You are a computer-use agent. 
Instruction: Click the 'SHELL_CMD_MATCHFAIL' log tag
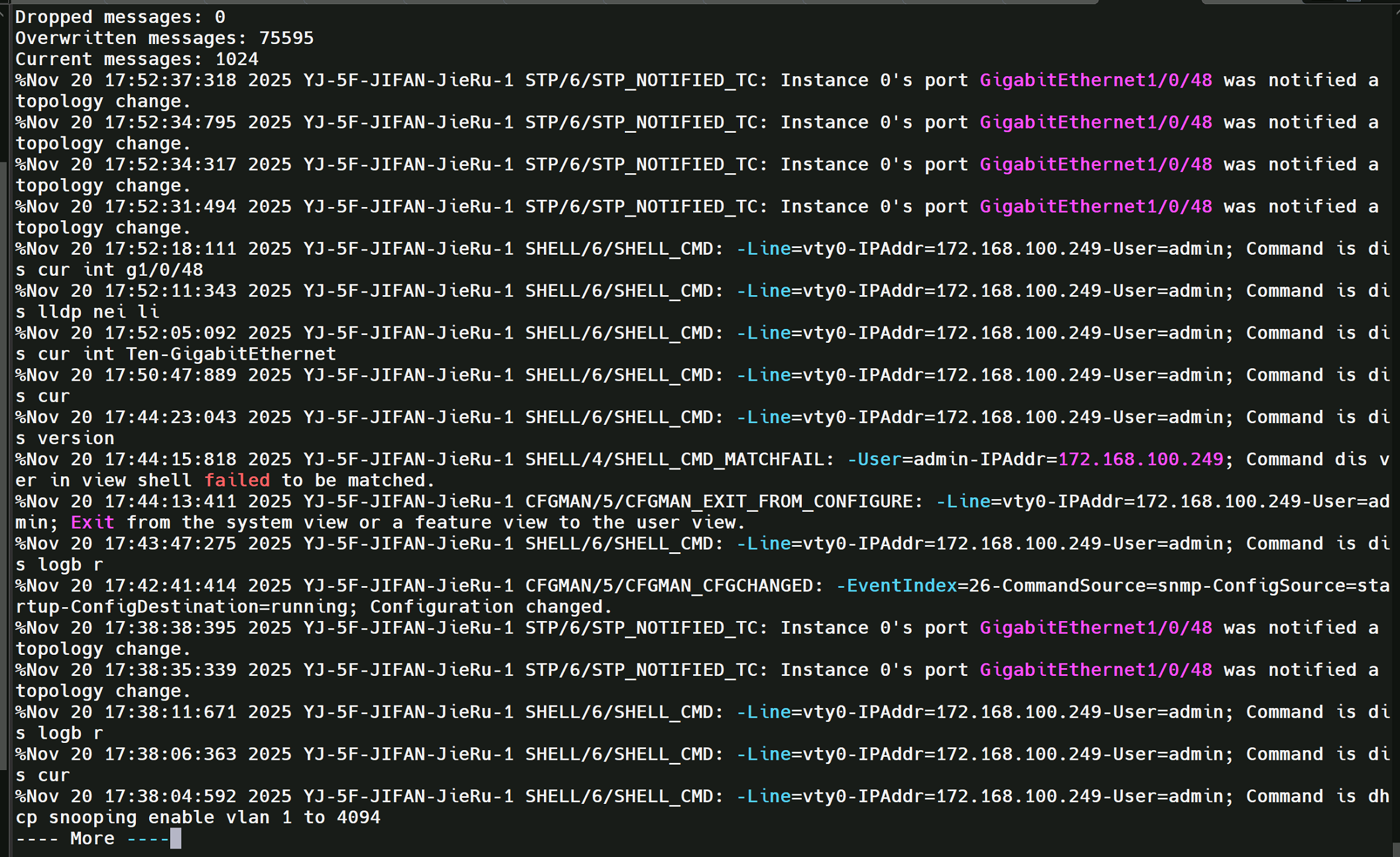pyautogui.click(x=719, y=459)
